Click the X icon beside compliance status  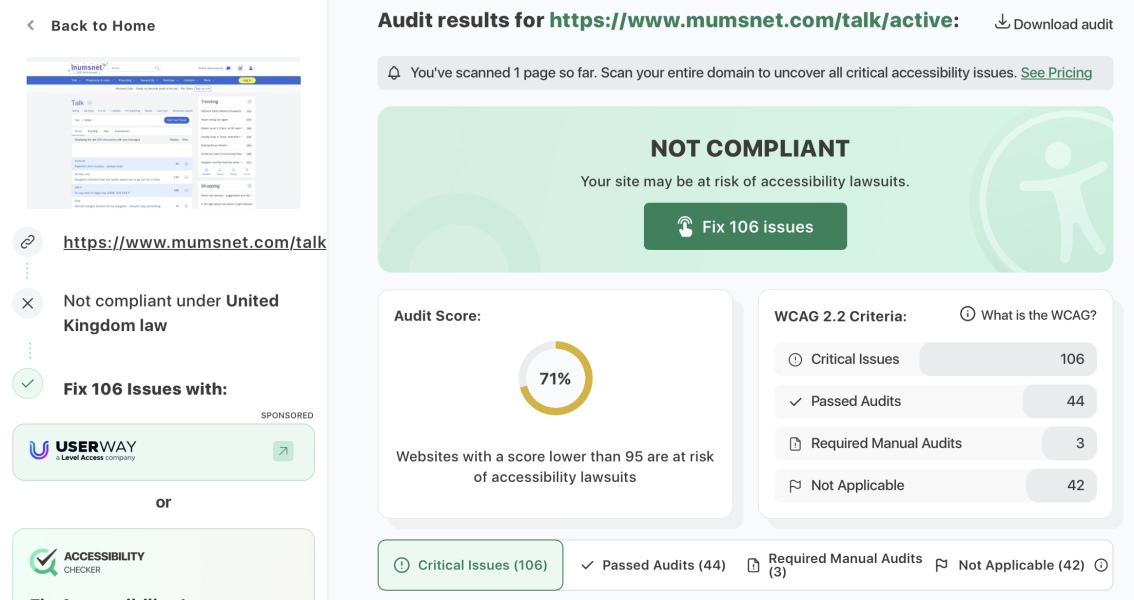coord(28,301)
